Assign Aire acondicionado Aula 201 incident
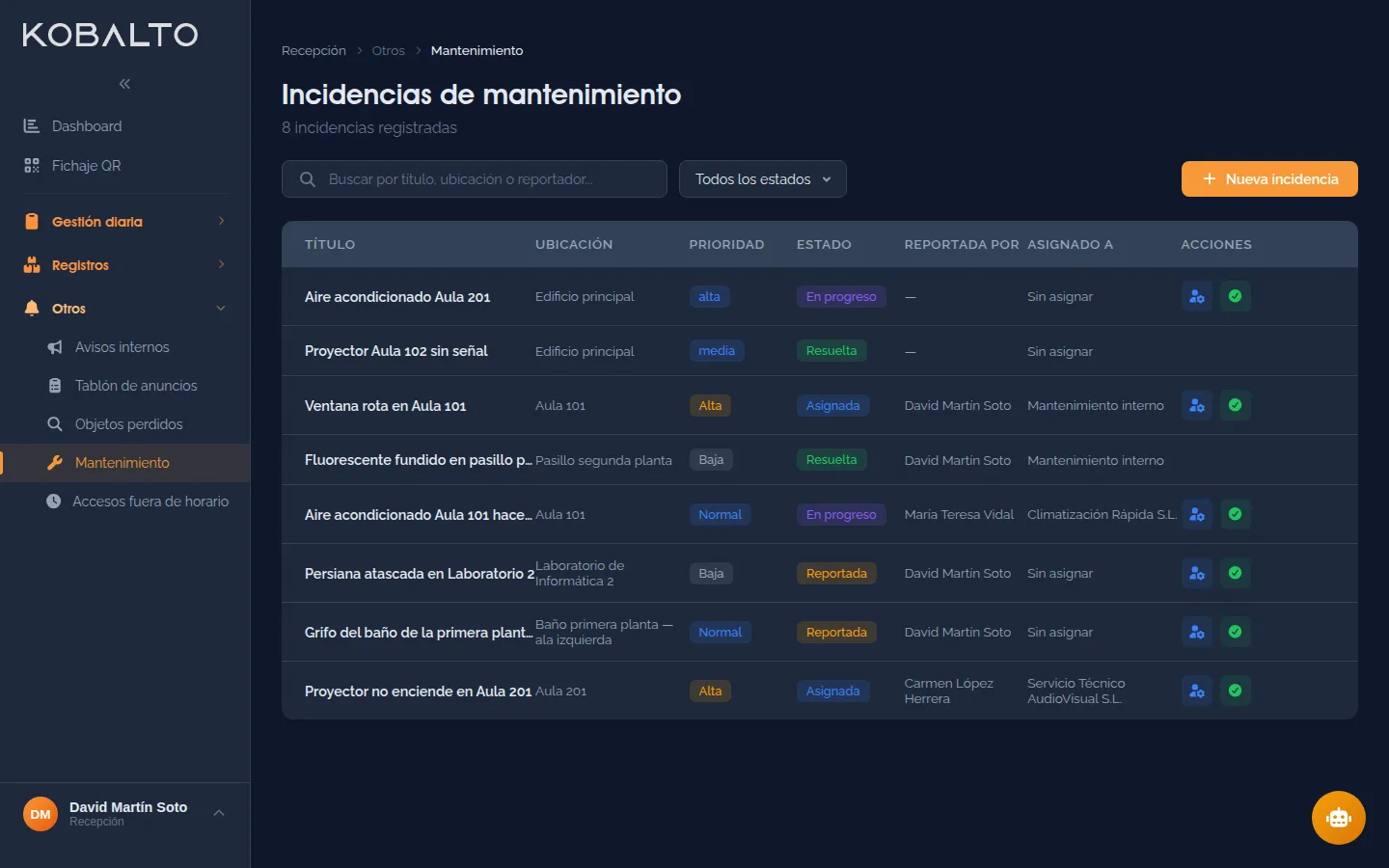This screenshot has height=868, width=1389. pos(1197,296)
